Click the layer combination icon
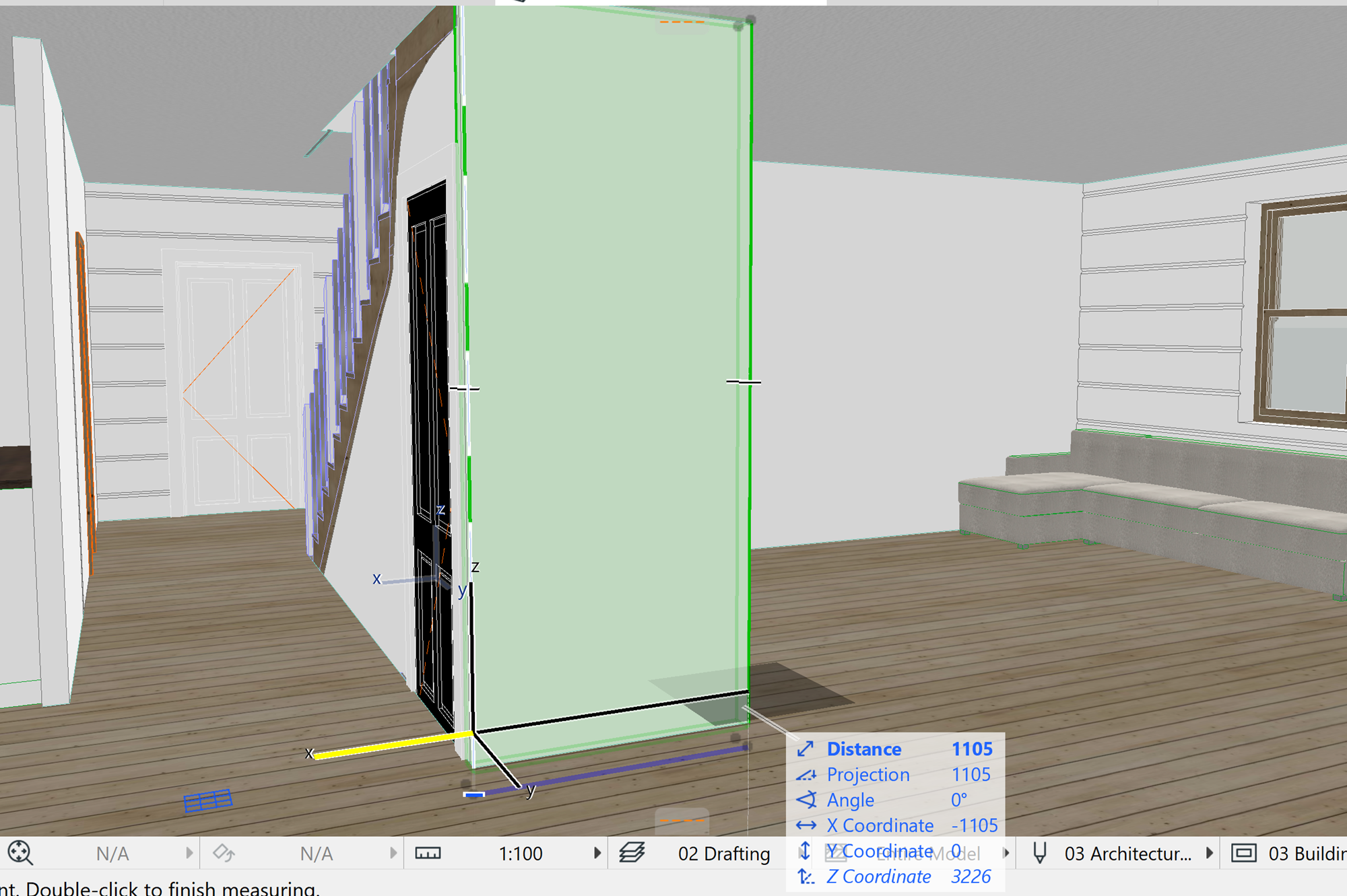This screenshot has height=896, width=1347. click(x=632, y=853)
